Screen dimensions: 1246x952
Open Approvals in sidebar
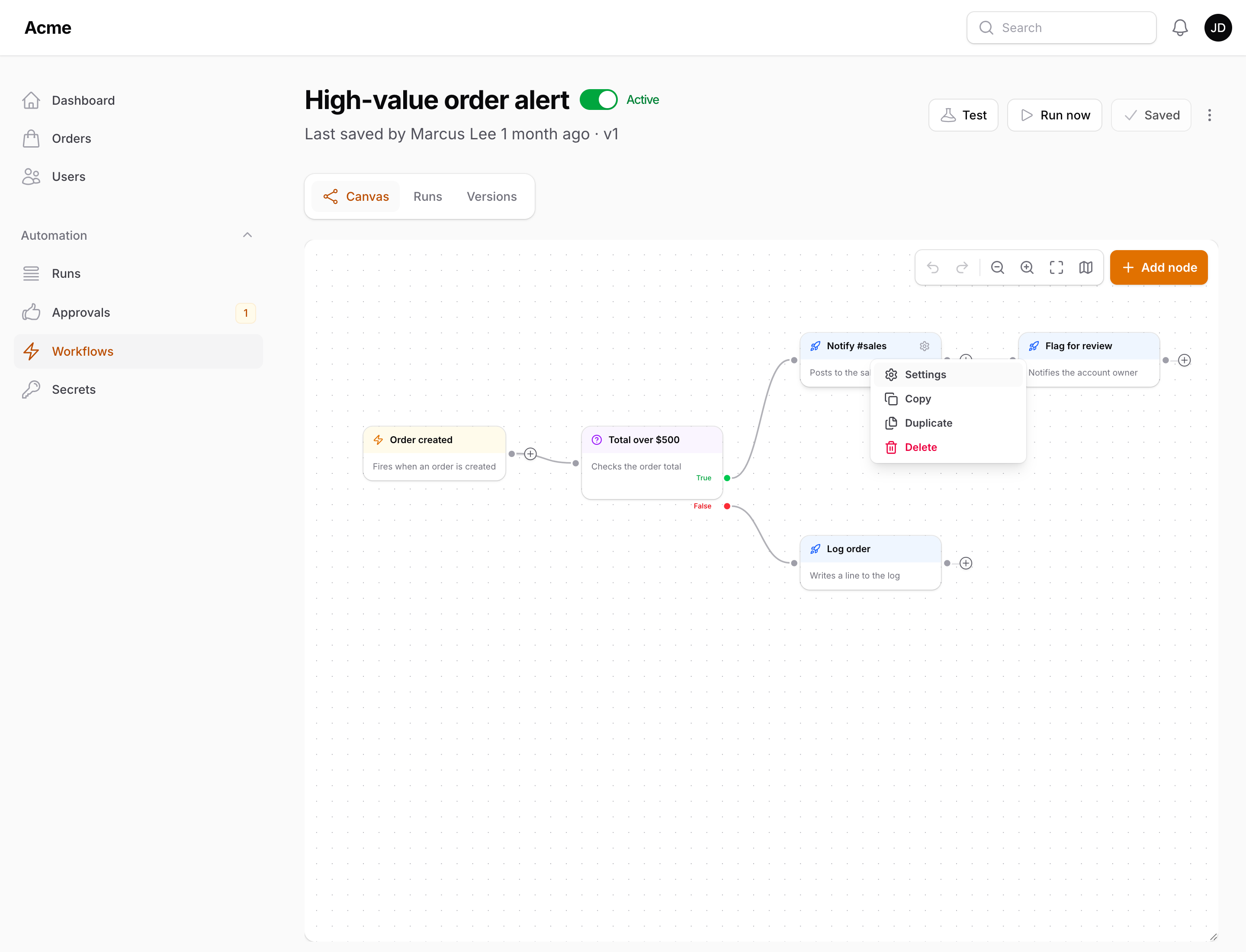[x=138, y=313]
